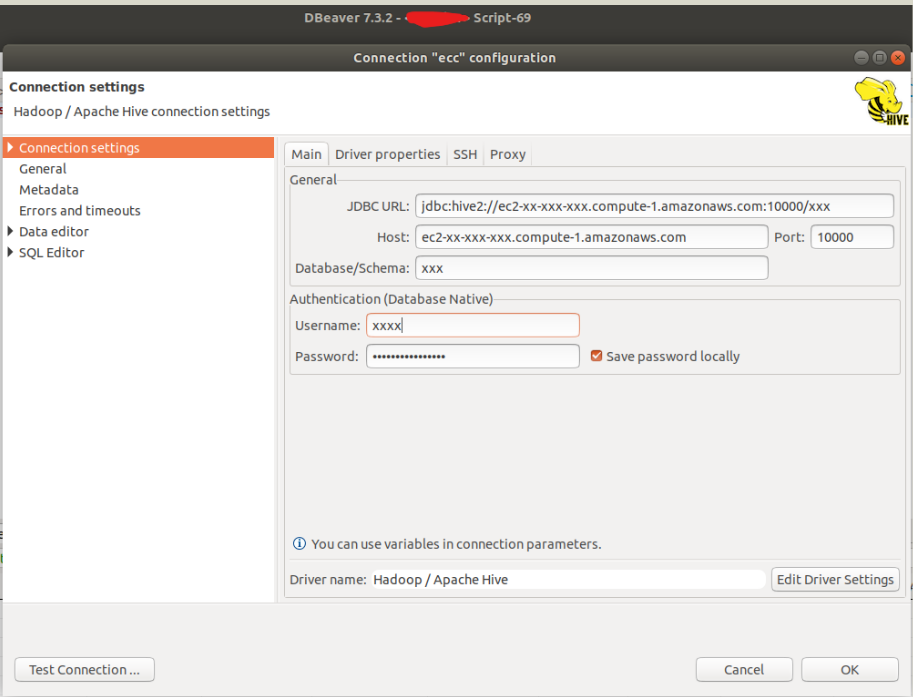
Task: Expand the Data editor tree item
Action: point(10,231)
